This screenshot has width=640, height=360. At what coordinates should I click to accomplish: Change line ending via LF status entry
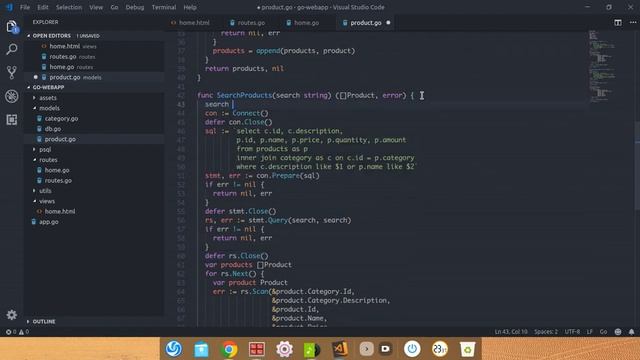pyautogui.click(x=589, y=332)
